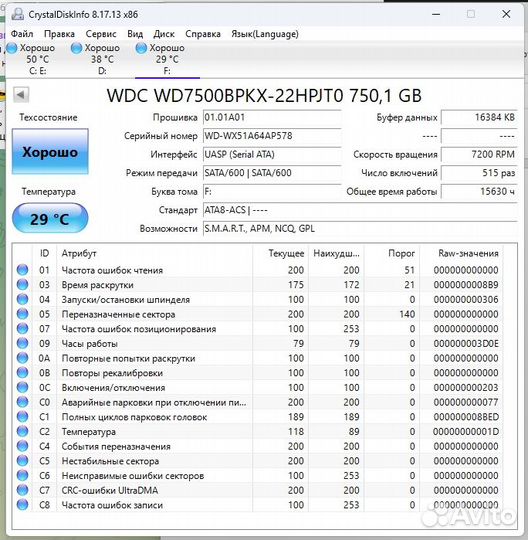Image resolution: width=528 pixels, height=540 pixels.
Task: Select the Часы работы attribute row
Action: (258, 343)
